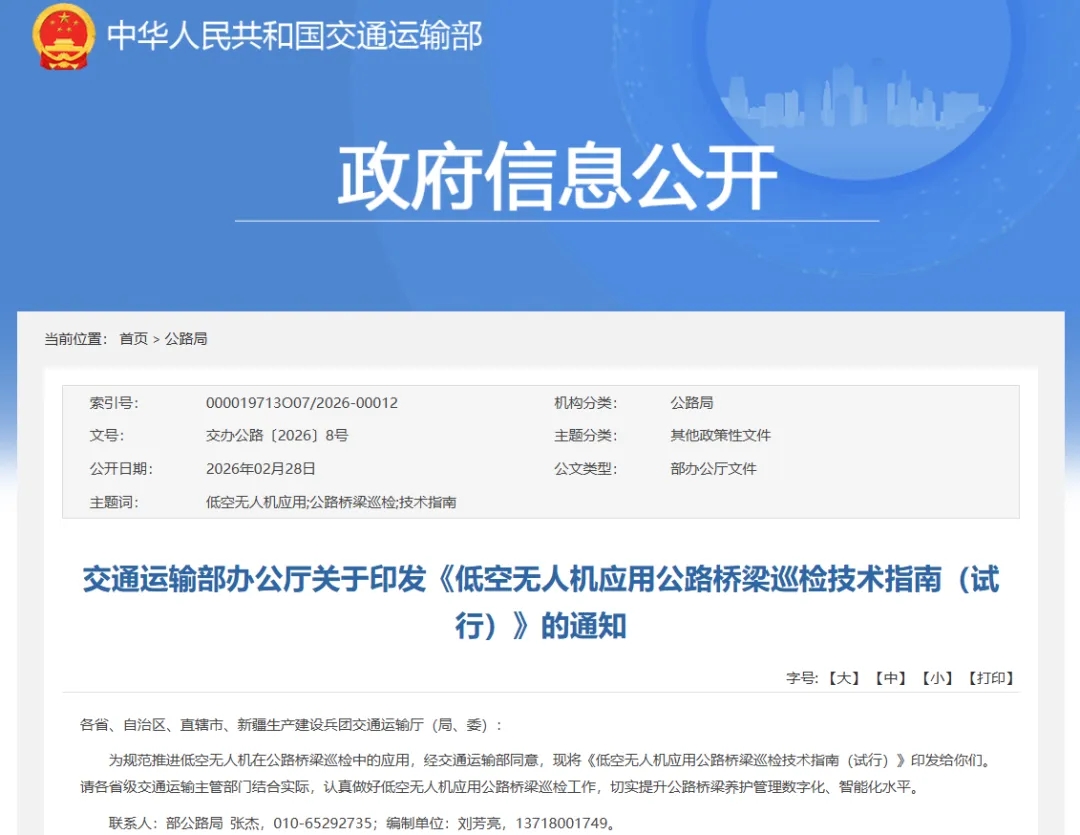Set font size to 中
1080x835 pixels.
click(890, 678)
